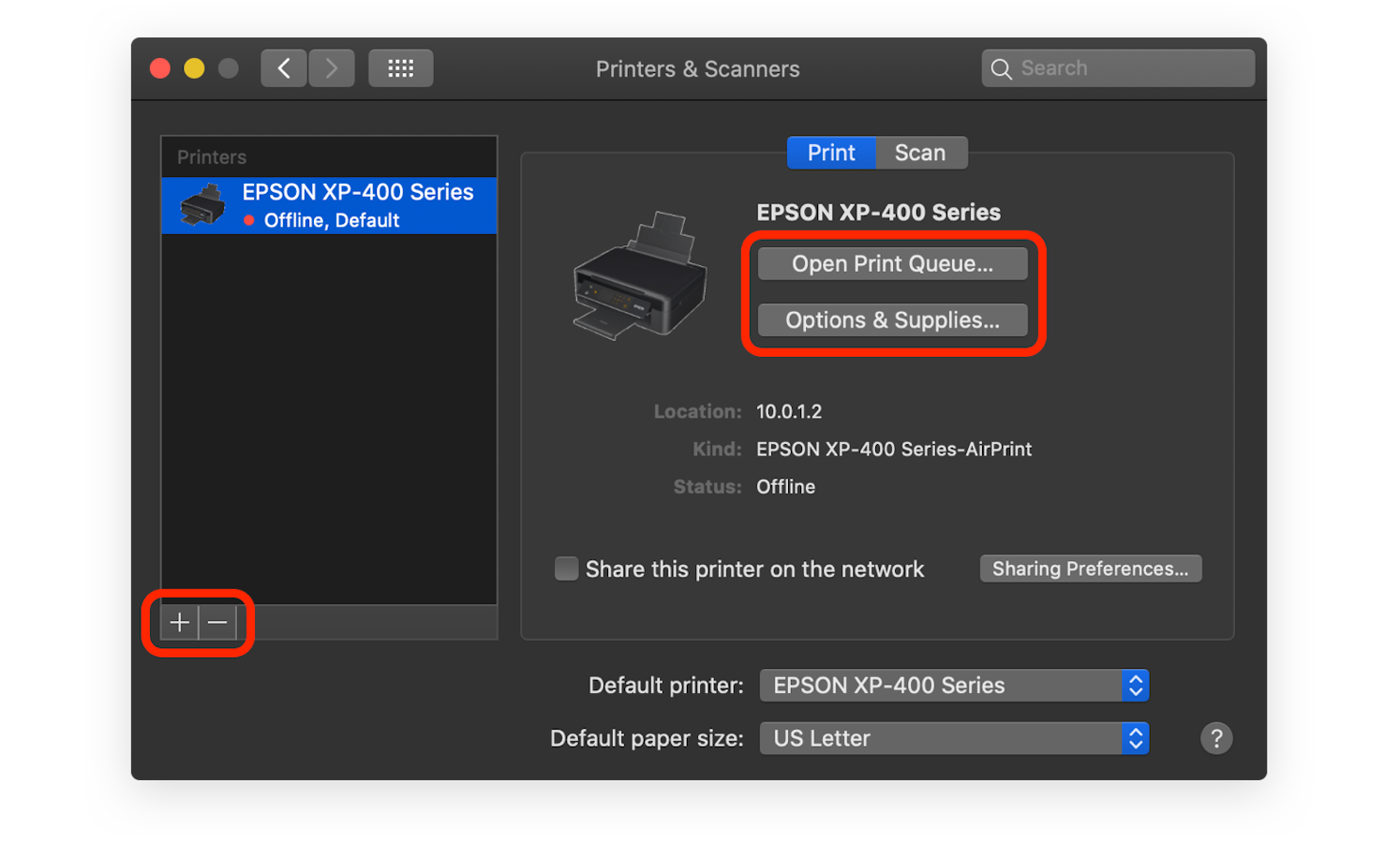The height and width of the screenshot is (843, 1400).
Task: Click the EPSON printer thumbnail image
Action: [x=638, y=281]
